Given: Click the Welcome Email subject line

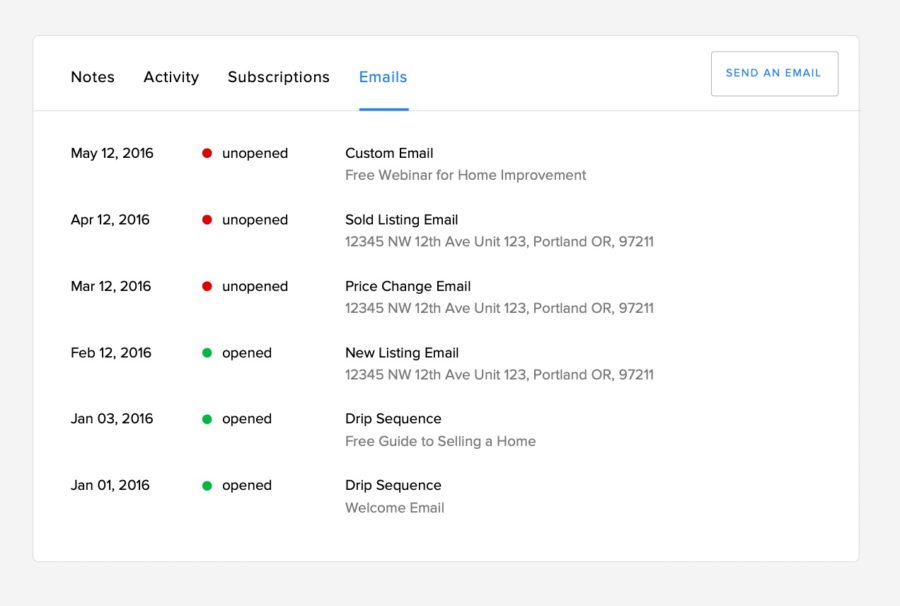Looking at the screenshot, I should [394, 508].
